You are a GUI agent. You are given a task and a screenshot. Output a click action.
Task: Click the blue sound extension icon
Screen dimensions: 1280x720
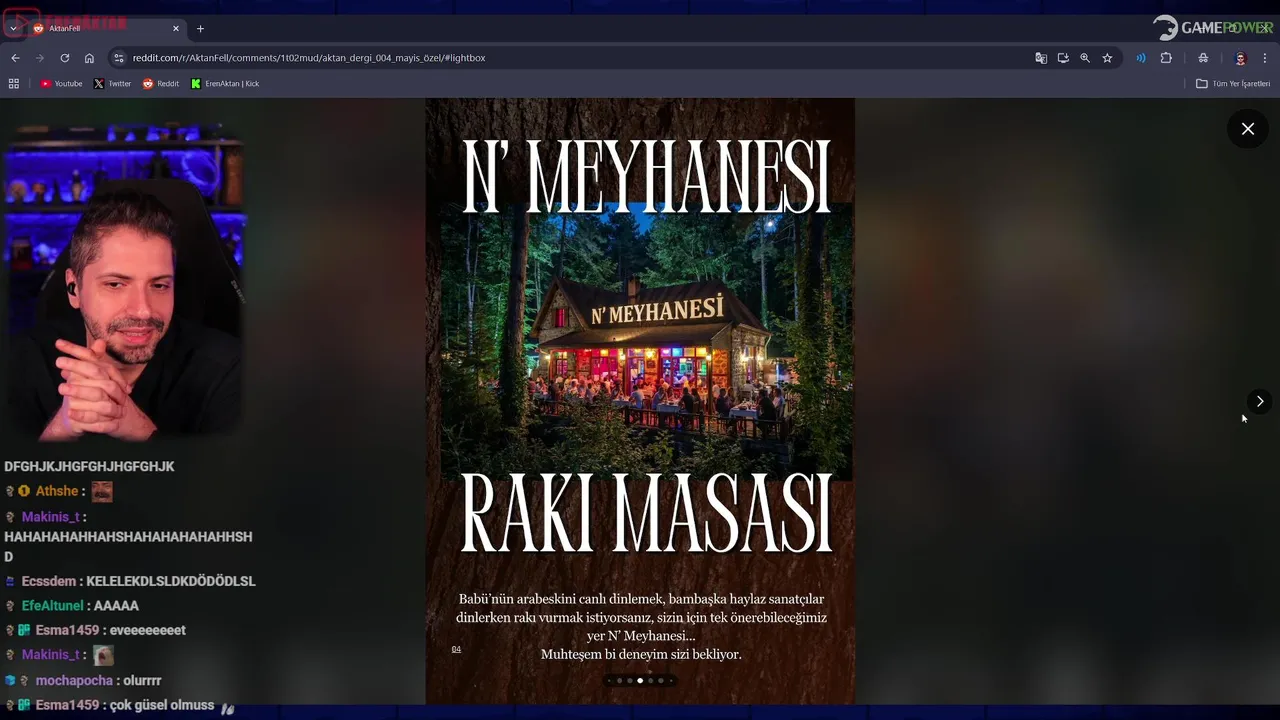tap(1141, 58)
